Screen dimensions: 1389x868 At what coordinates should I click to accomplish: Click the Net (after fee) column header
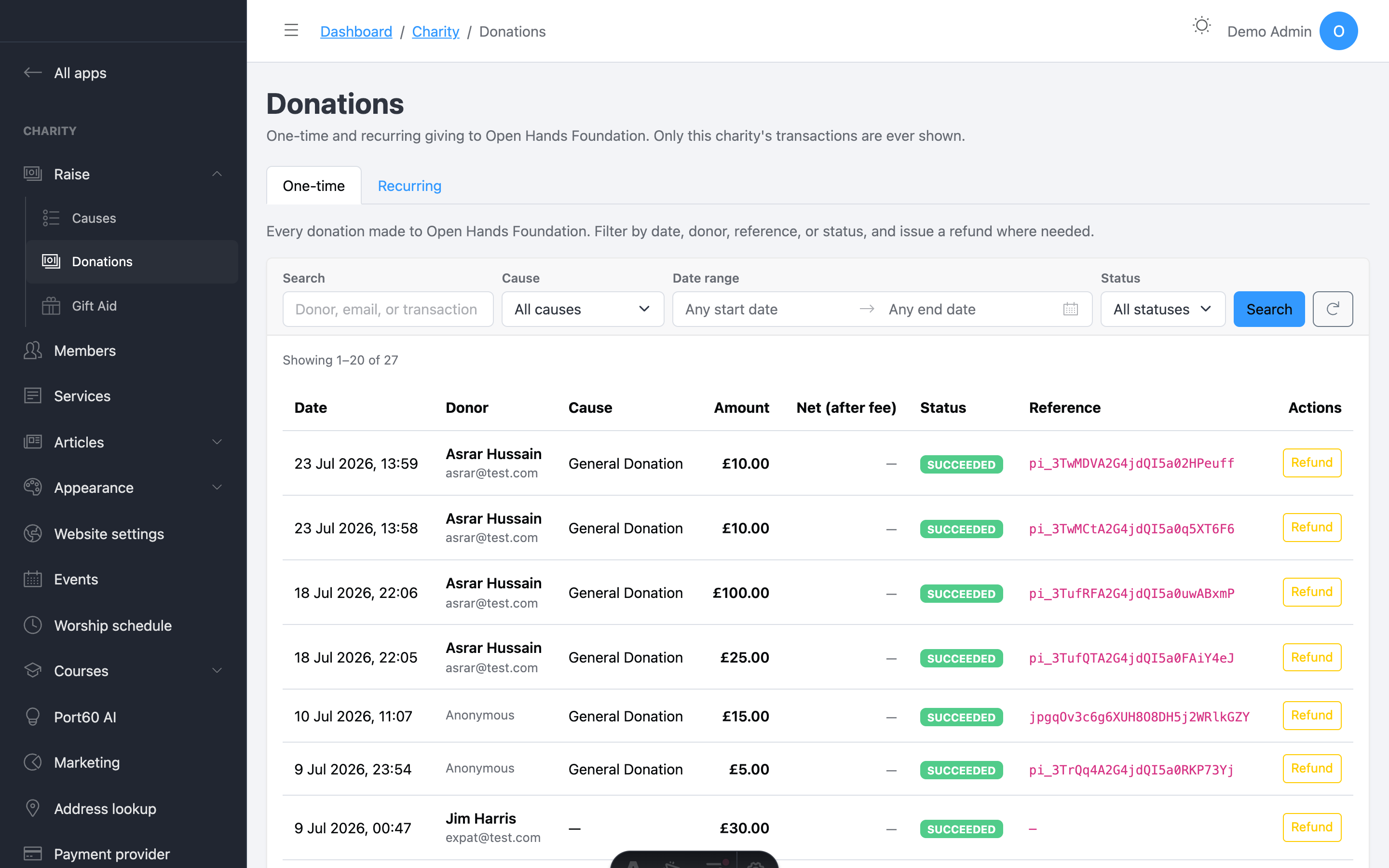[846, 407]
